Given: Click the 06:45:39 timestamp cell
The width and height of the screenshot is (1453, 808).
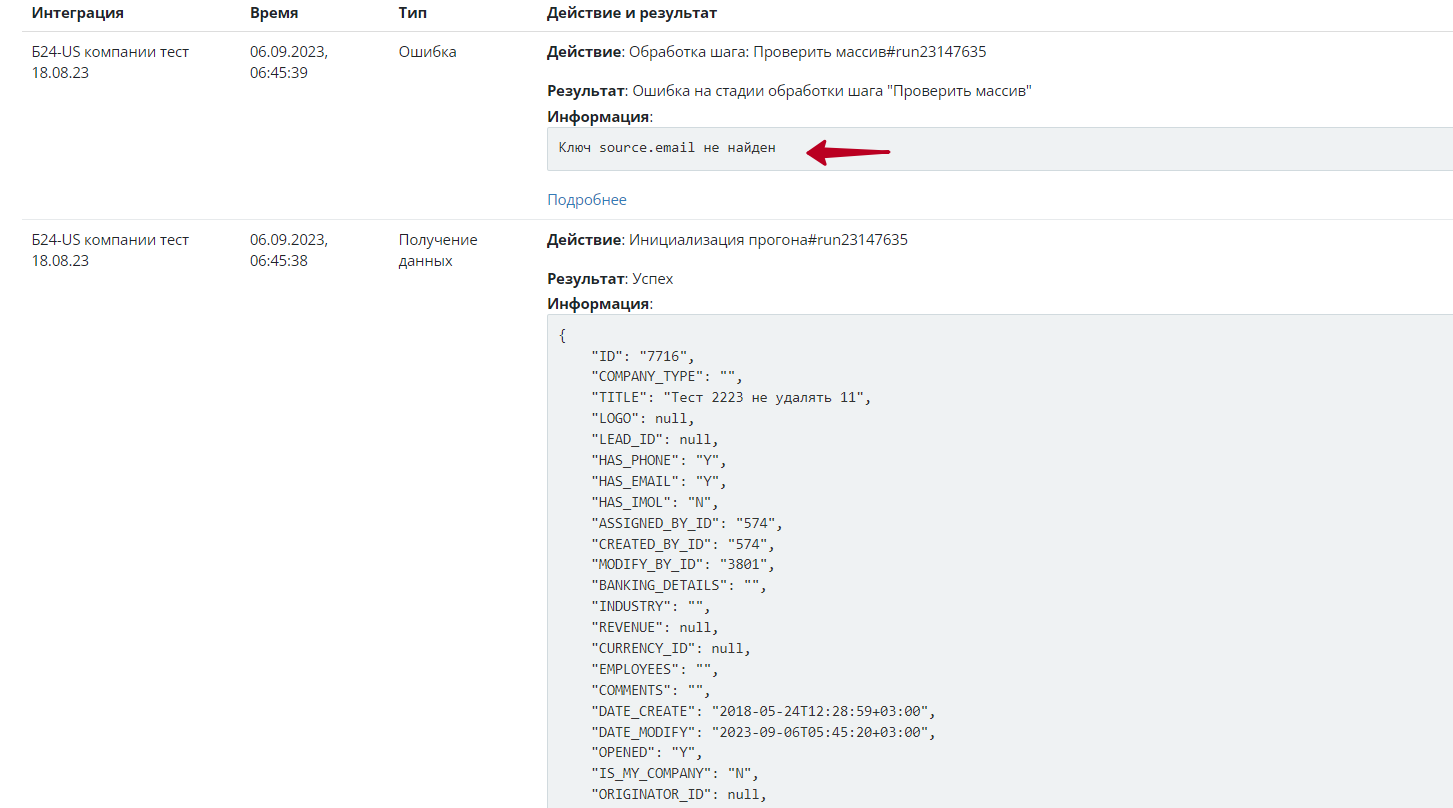Looking at the screenshot, I should (289, 62).
